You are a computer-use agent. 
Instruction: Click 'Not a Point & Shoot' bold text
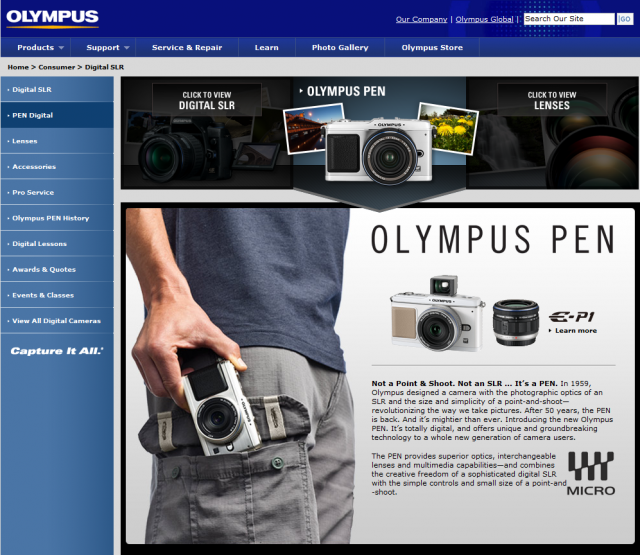click(464, 383)
